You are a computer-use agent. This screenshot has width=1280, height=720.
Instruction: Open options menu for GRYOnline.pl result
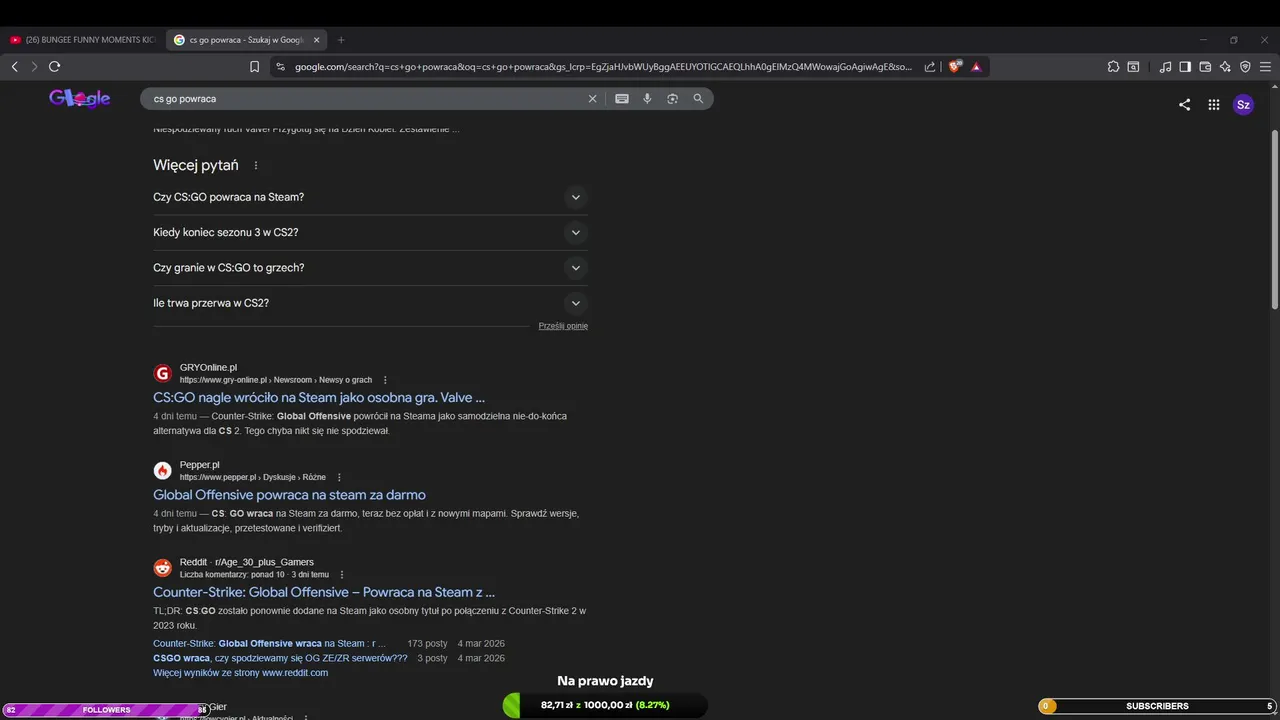[x=385, y=380]
